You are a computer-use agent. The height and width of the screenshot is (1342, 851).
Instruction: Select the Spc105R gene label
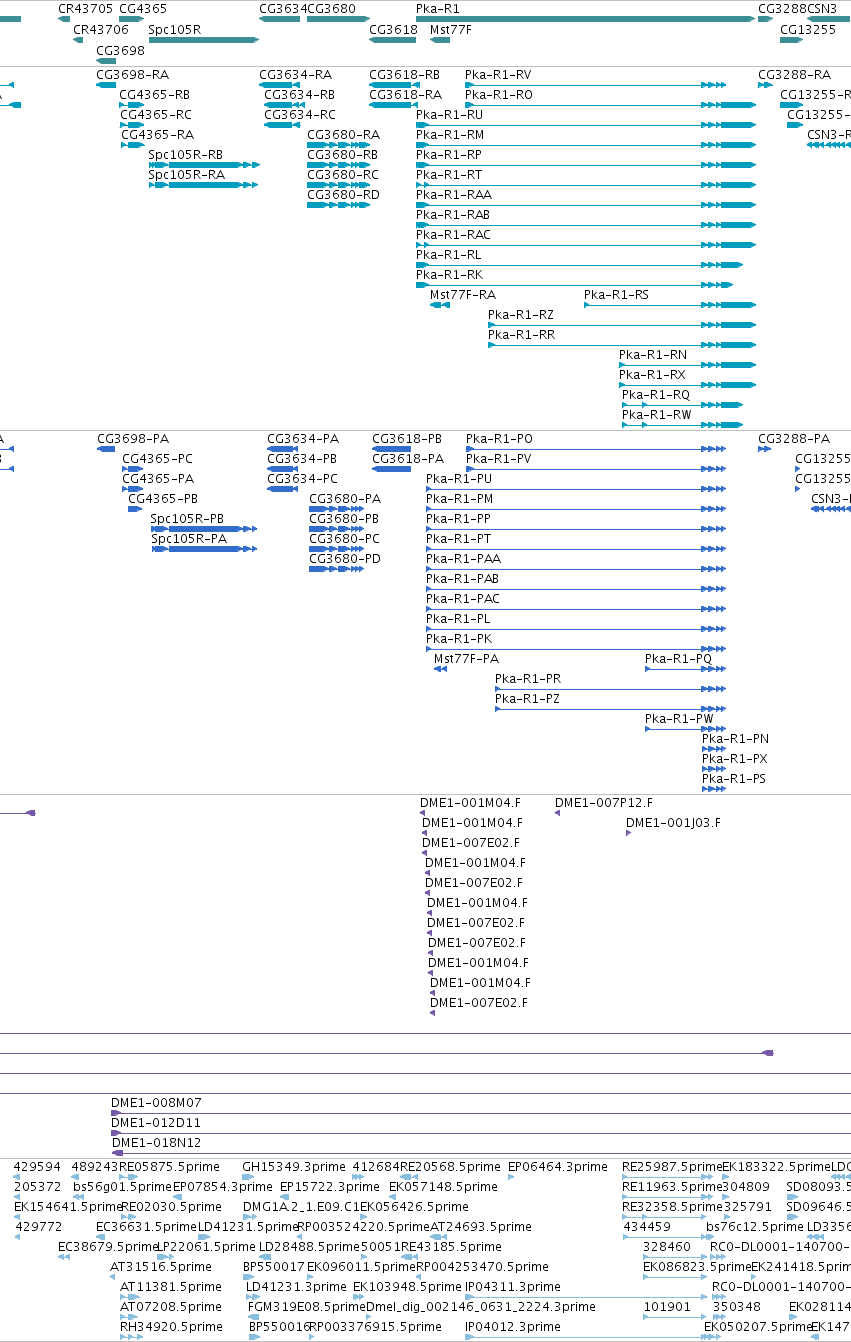click(x=175, y=29)
